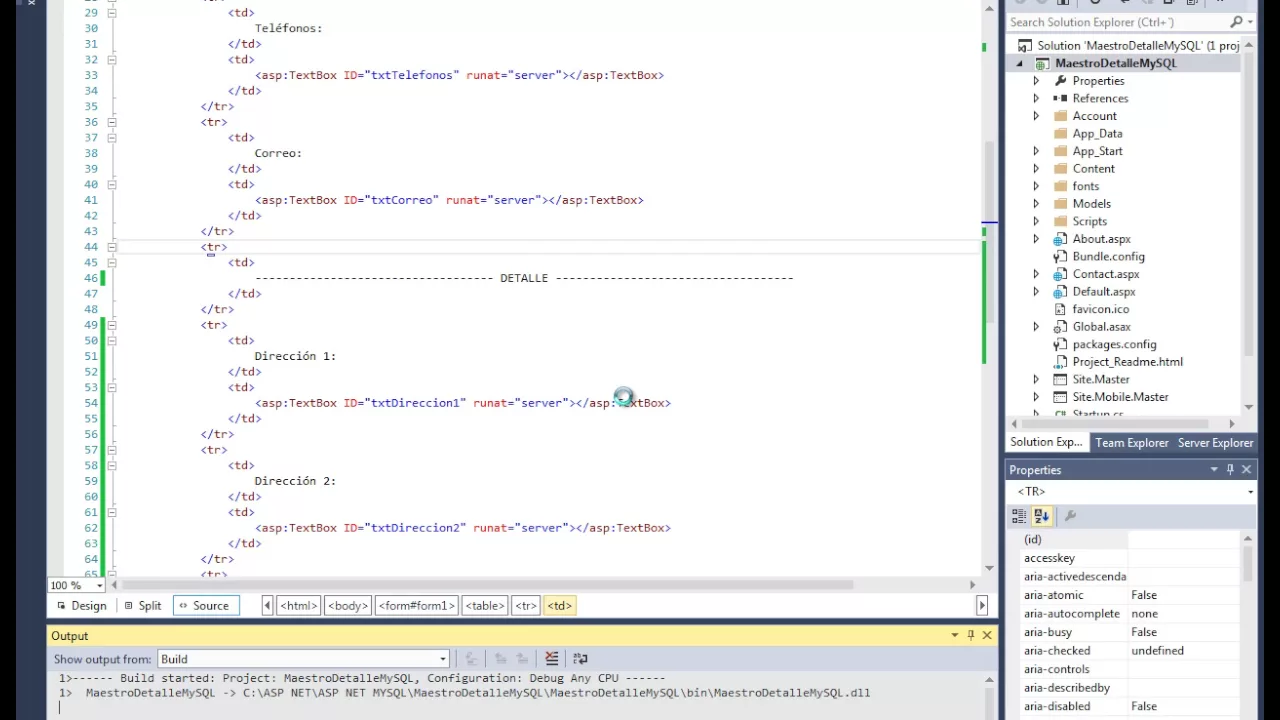Expand the App_Start folder node

click(x=1036, y=151)
